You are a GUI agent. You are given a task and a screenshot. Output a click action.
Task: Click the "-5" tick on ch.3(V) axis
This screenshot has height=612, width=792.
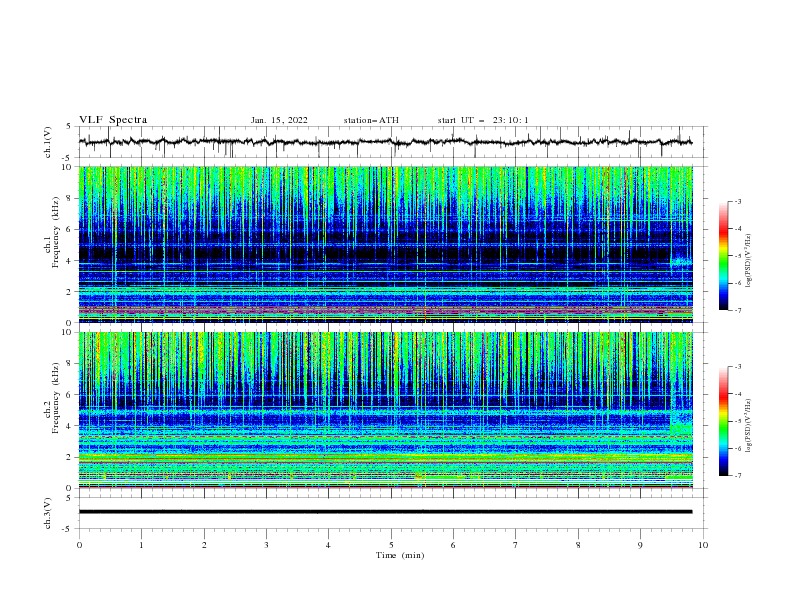click(68, 529)
